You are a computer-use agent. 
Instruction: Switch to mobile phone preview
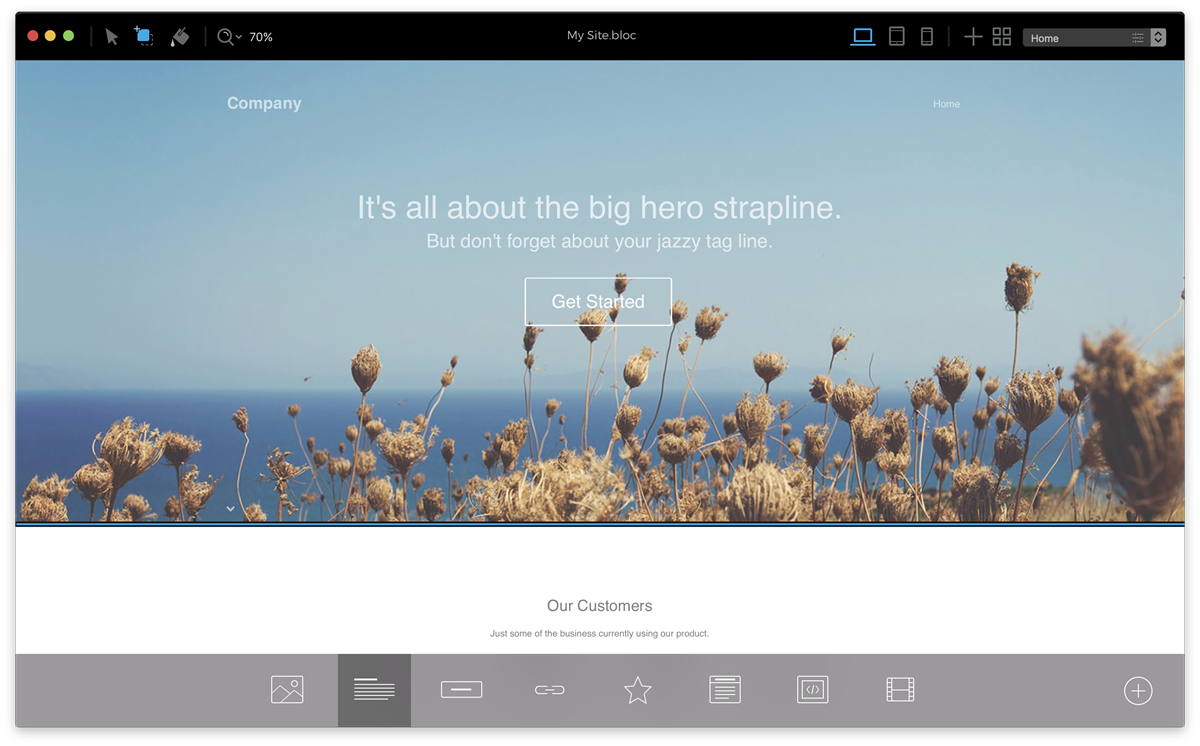927,37
